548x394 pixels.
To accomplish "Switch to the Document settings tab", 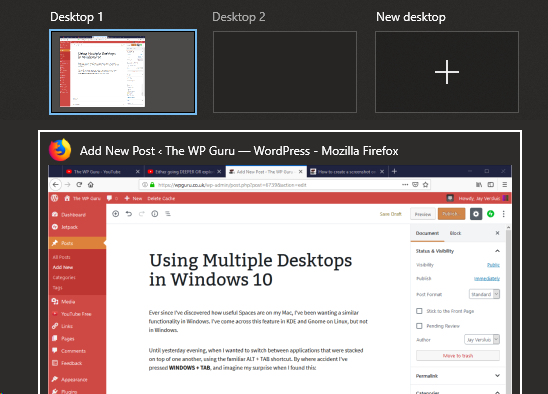I will (427, 233).
